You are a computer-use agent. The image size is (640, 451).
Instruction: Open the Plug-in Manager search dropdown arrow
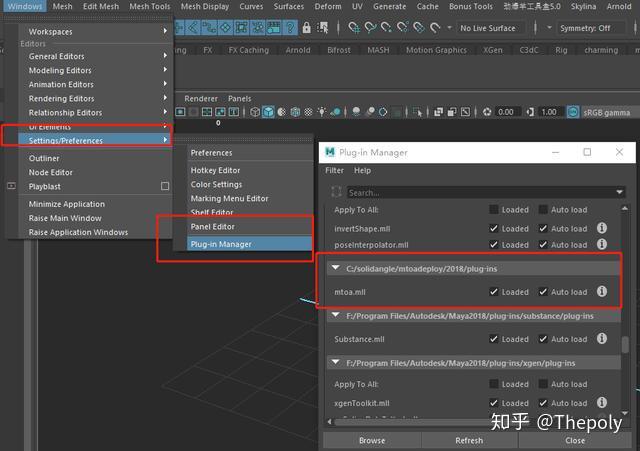[619, 192]
